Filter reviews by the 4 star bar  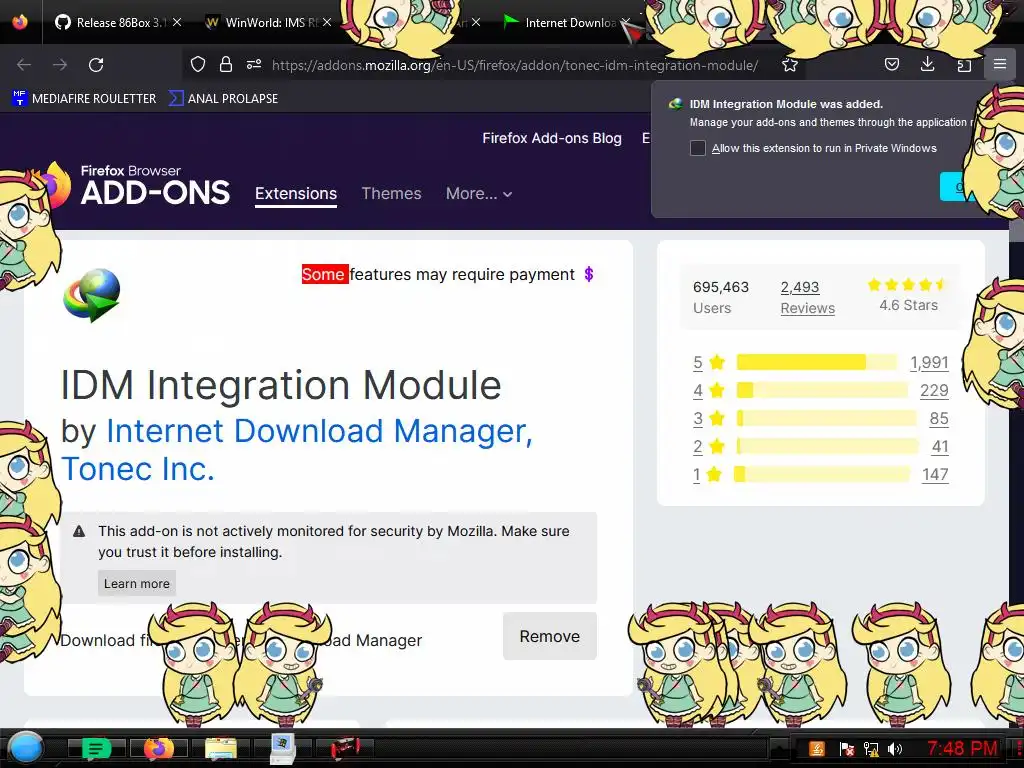(x=822, y=390)
